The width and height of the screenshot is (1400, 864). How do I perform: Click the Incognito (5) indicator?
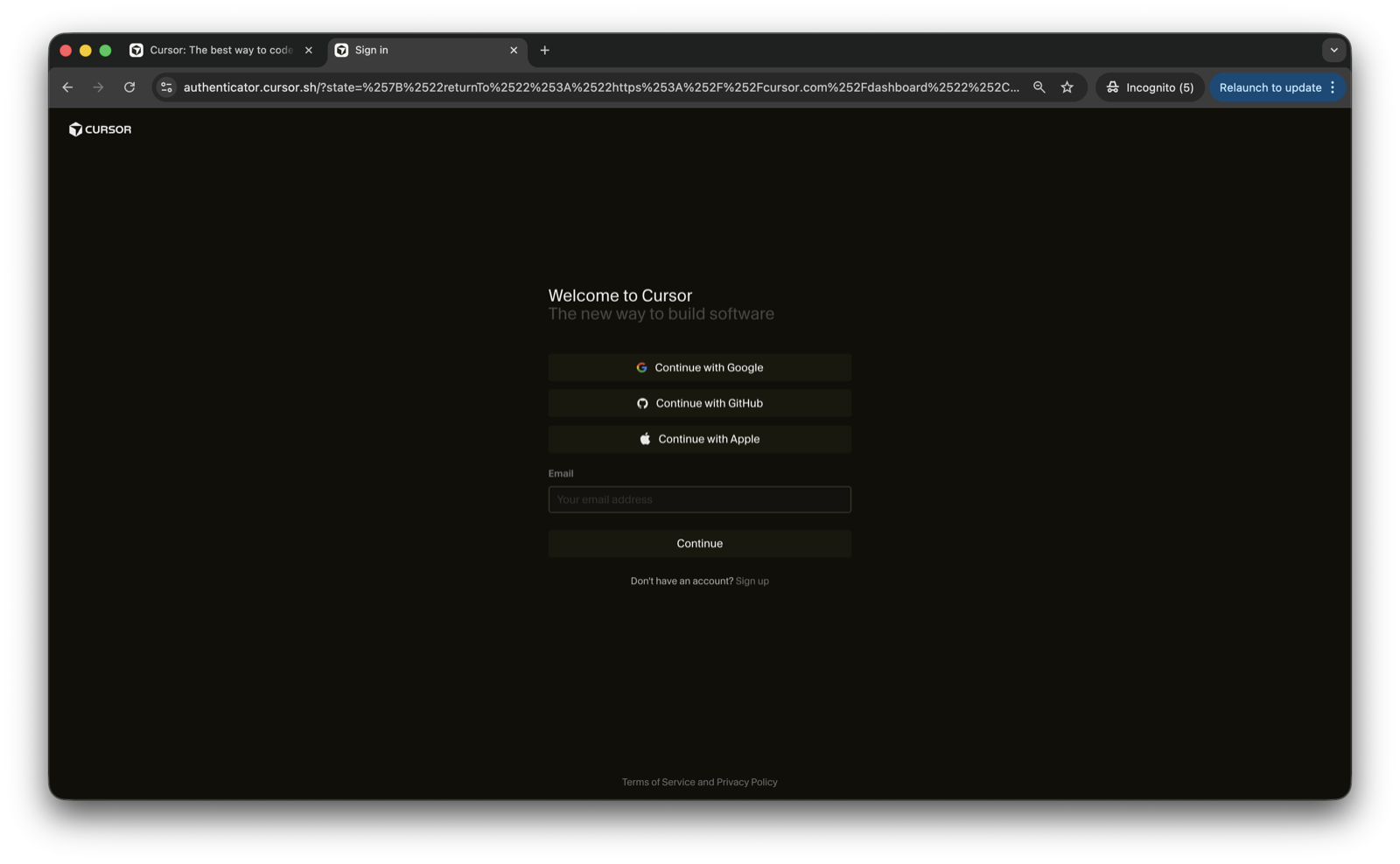[x=1150, y=87]
